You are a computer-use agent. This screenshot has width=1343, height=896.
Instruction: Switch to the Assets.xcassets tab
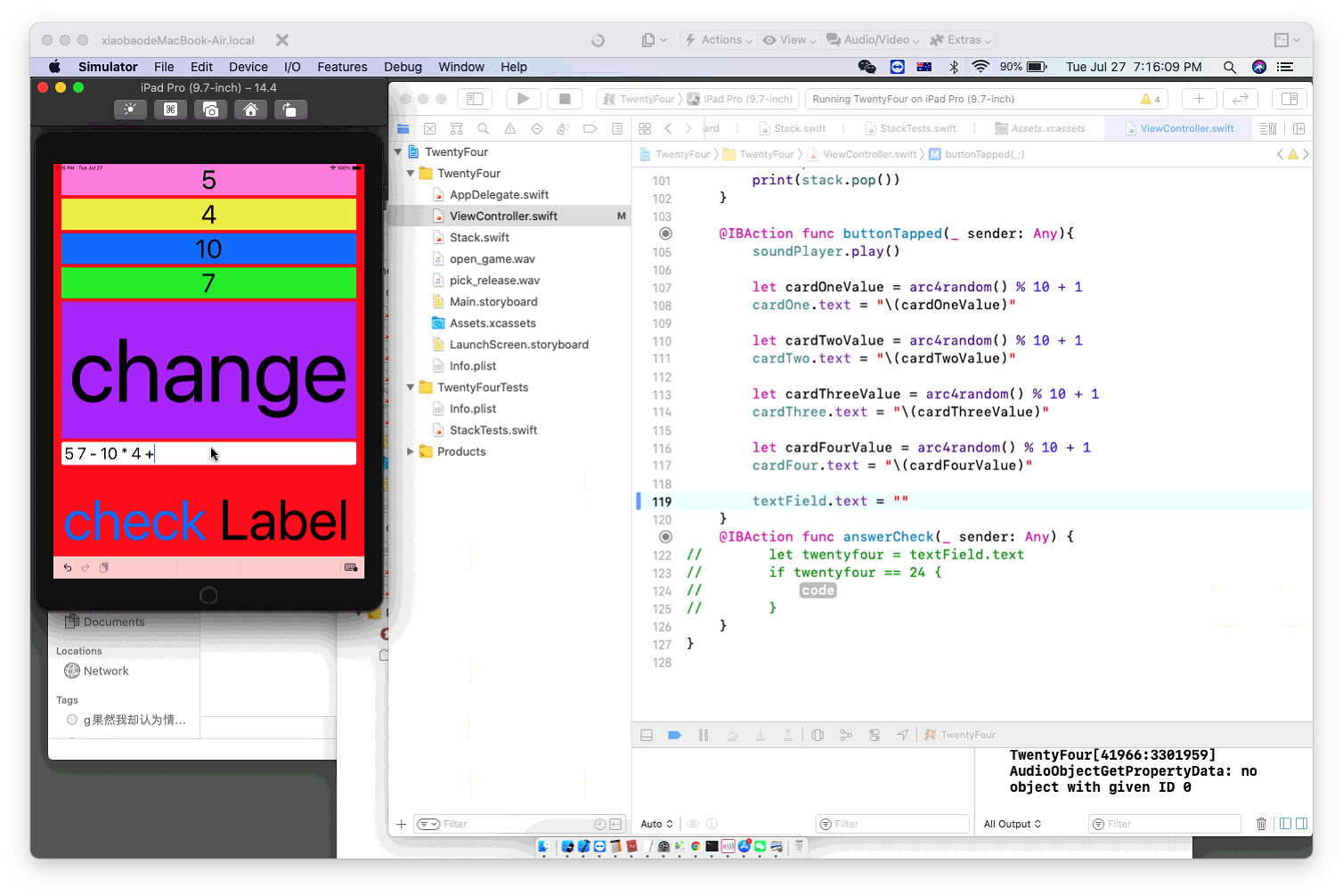[x=1040, y=129]
